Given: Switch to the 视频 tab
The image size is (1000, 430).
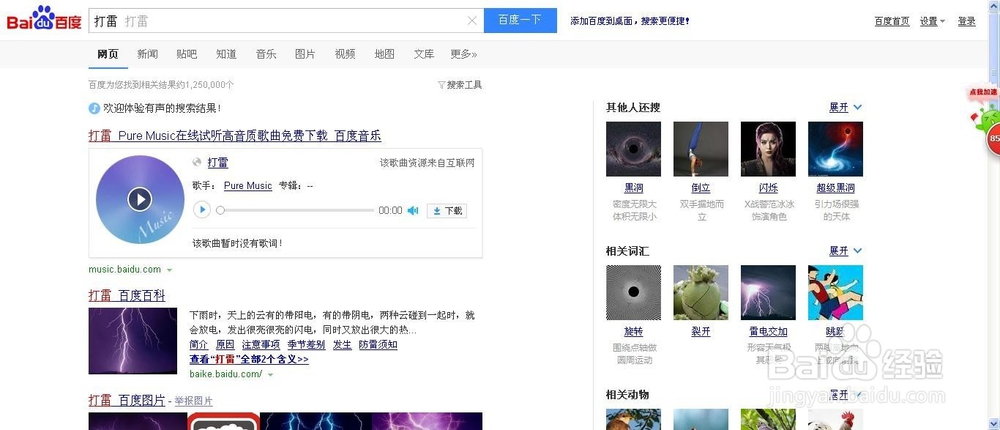Looking at the screenshot, I should coord(345,54).
